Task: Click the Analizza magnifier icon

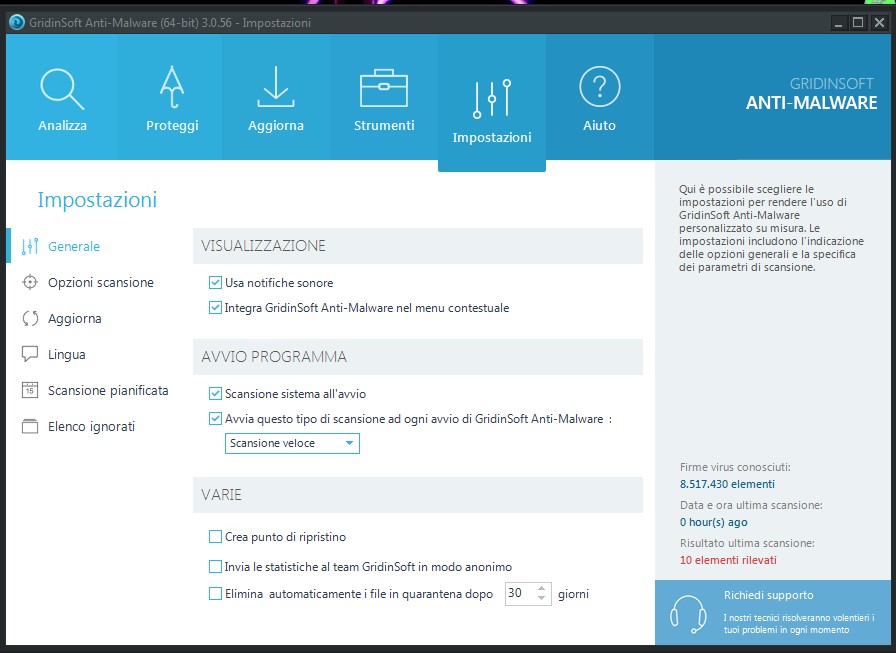Action: (x=62, y=89)
